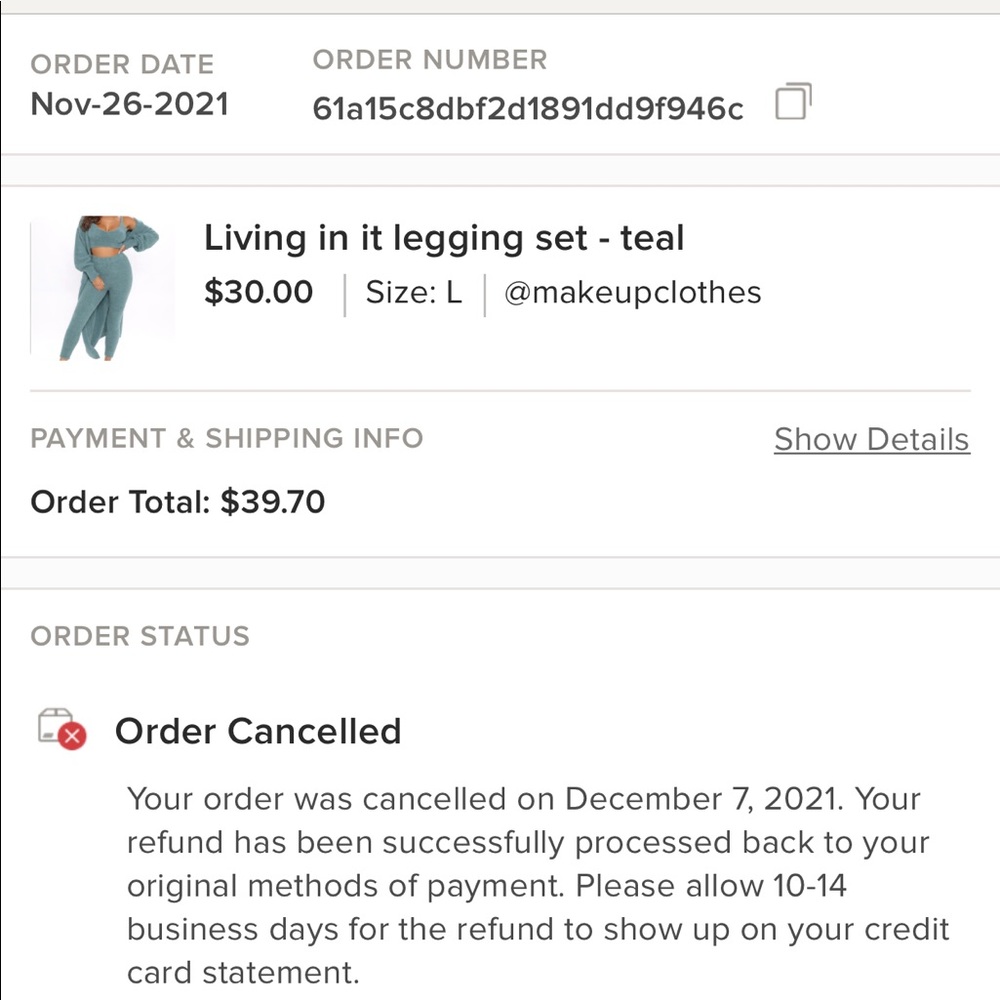Open the teal legging set product thumbnail

tap(103, 287)
